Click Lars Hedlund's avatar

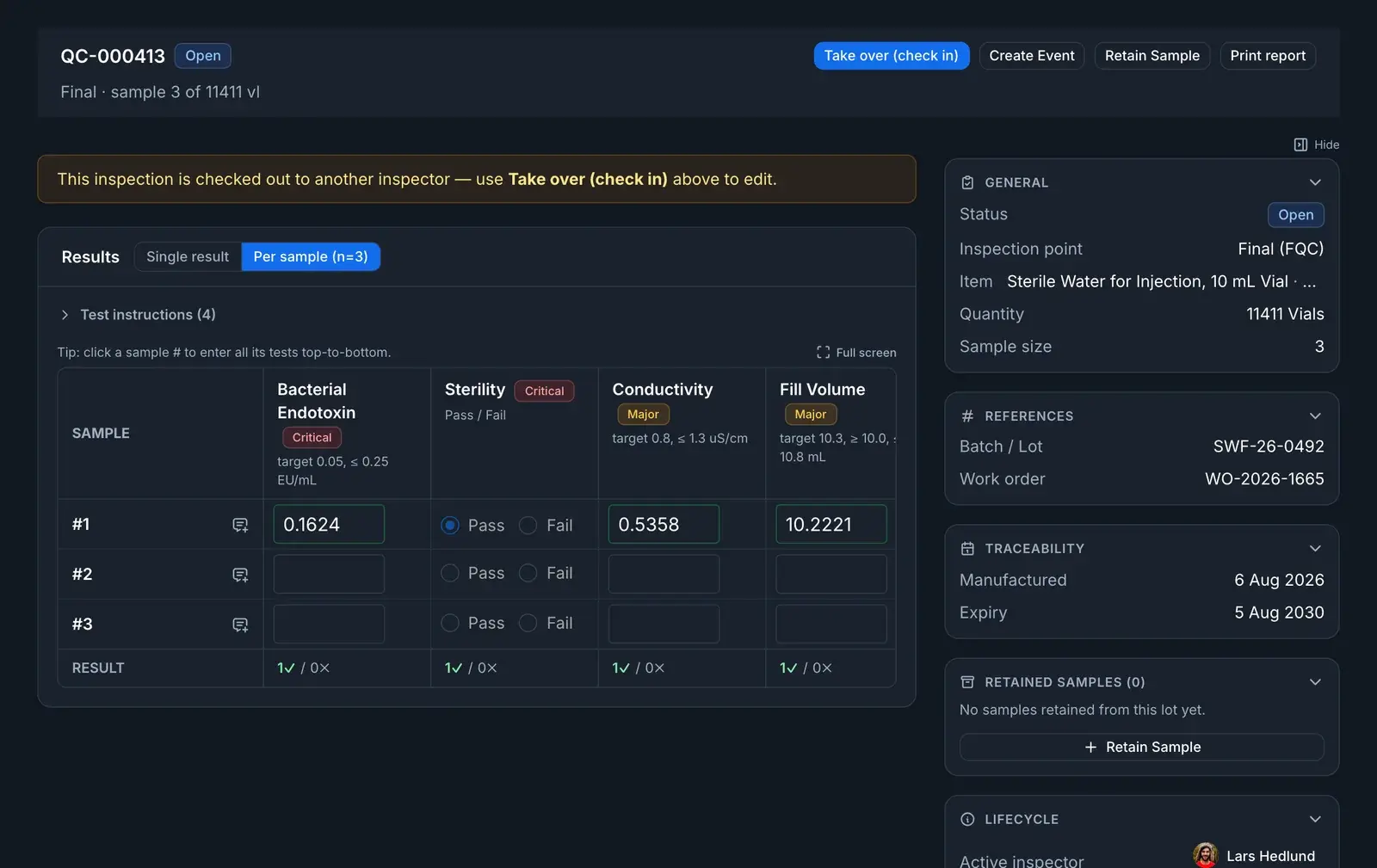[x=1205, y=855]
